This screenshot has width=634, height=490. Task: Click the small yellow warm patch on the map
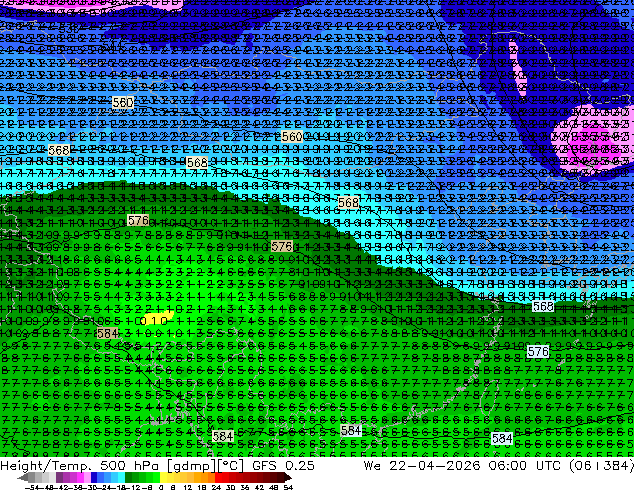(159, 316)
